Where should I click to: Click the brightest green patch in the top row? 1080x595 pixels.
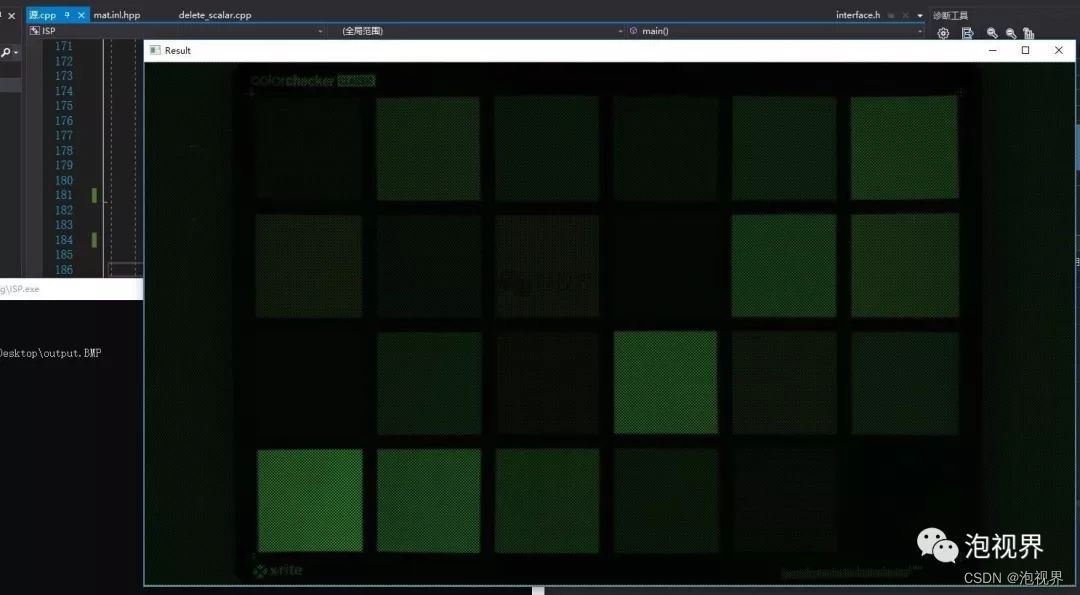click(904, 147)
